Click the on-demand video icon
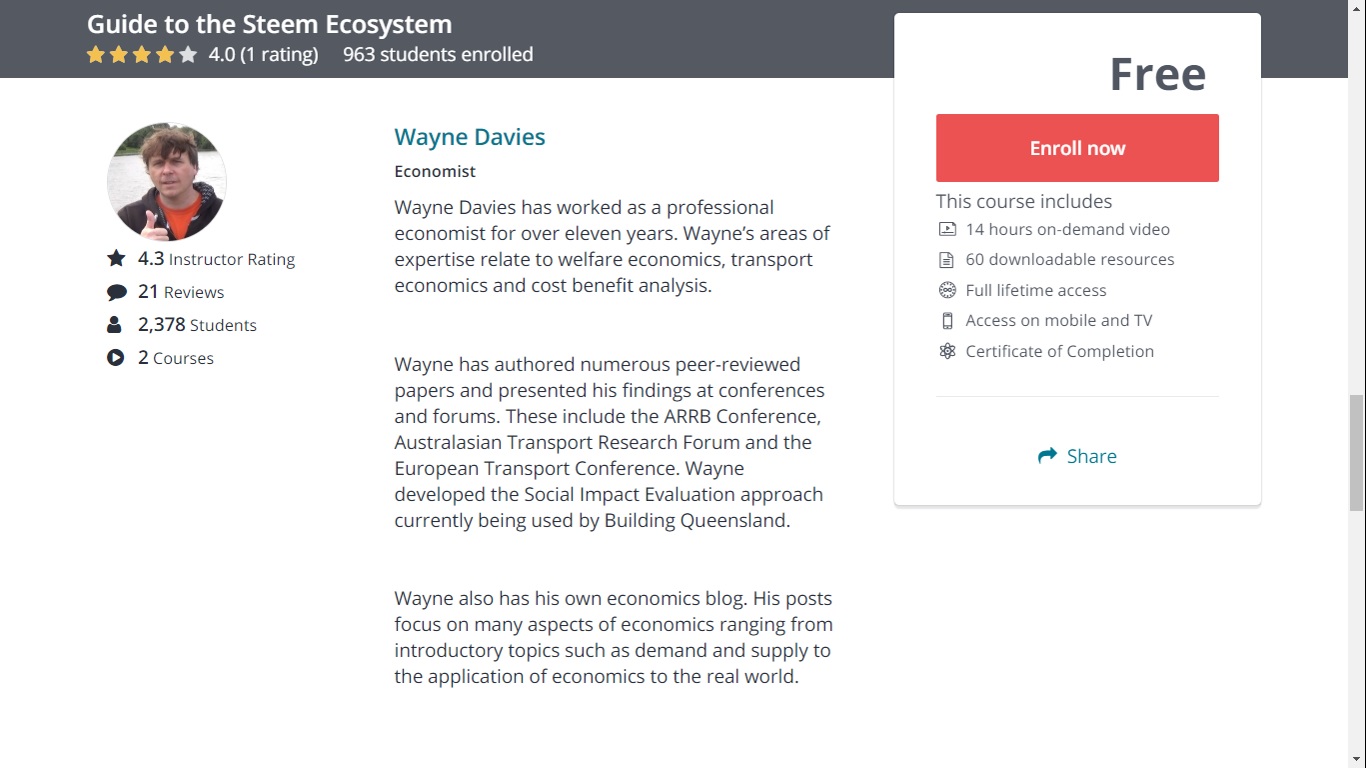Image resolution: width=1366 pixels, height=768 pixels. pos(947,229)
